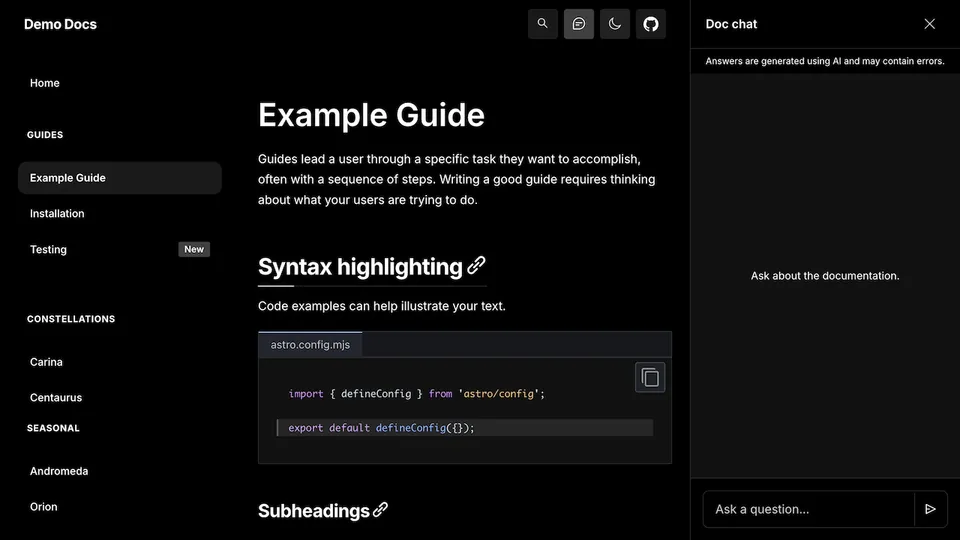Copy code with the clipboard icon

650,377
